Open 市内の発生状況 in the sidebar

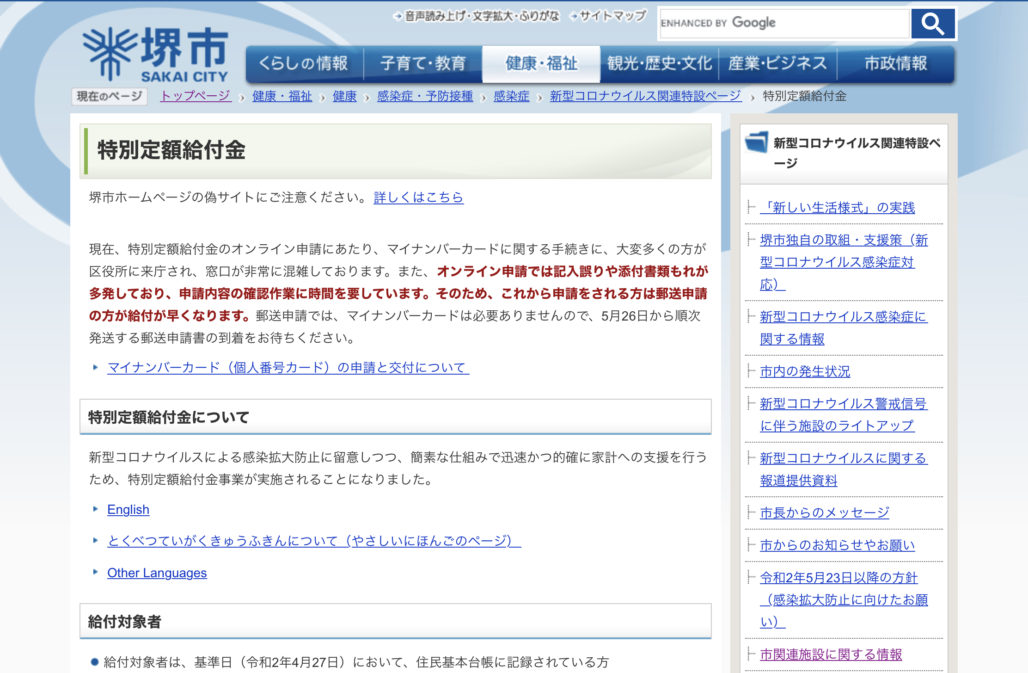coord(805,371)
